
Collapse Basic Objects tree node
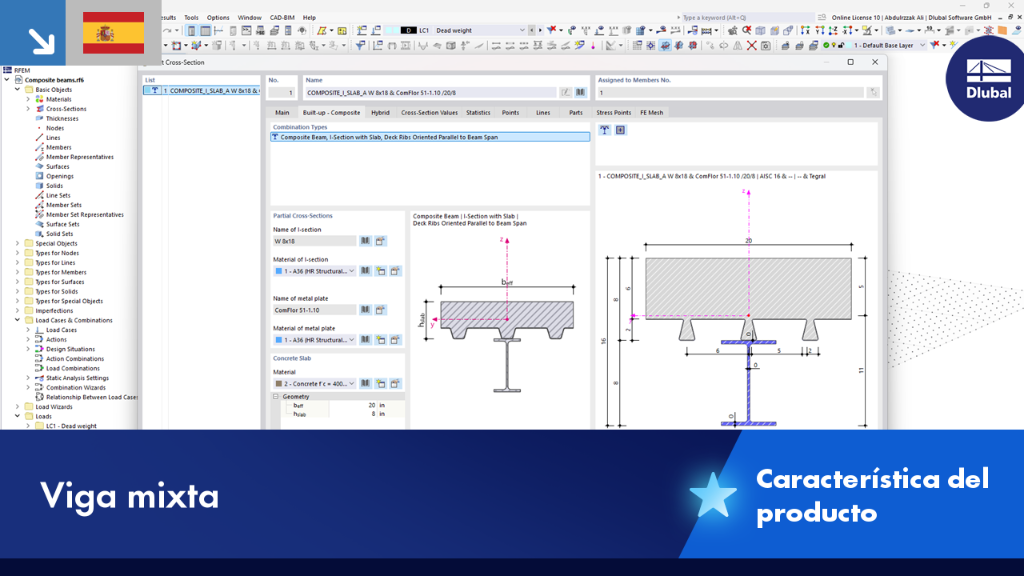(x=18, y=89)
